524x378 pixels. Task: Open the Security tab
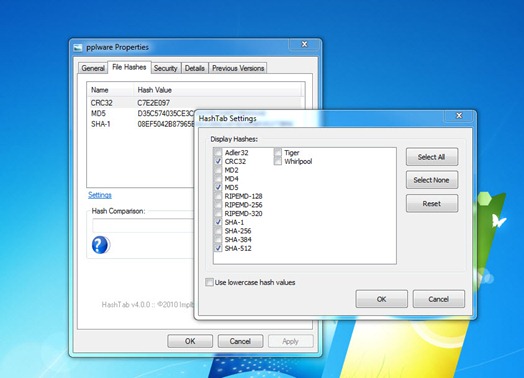point(165,68)
